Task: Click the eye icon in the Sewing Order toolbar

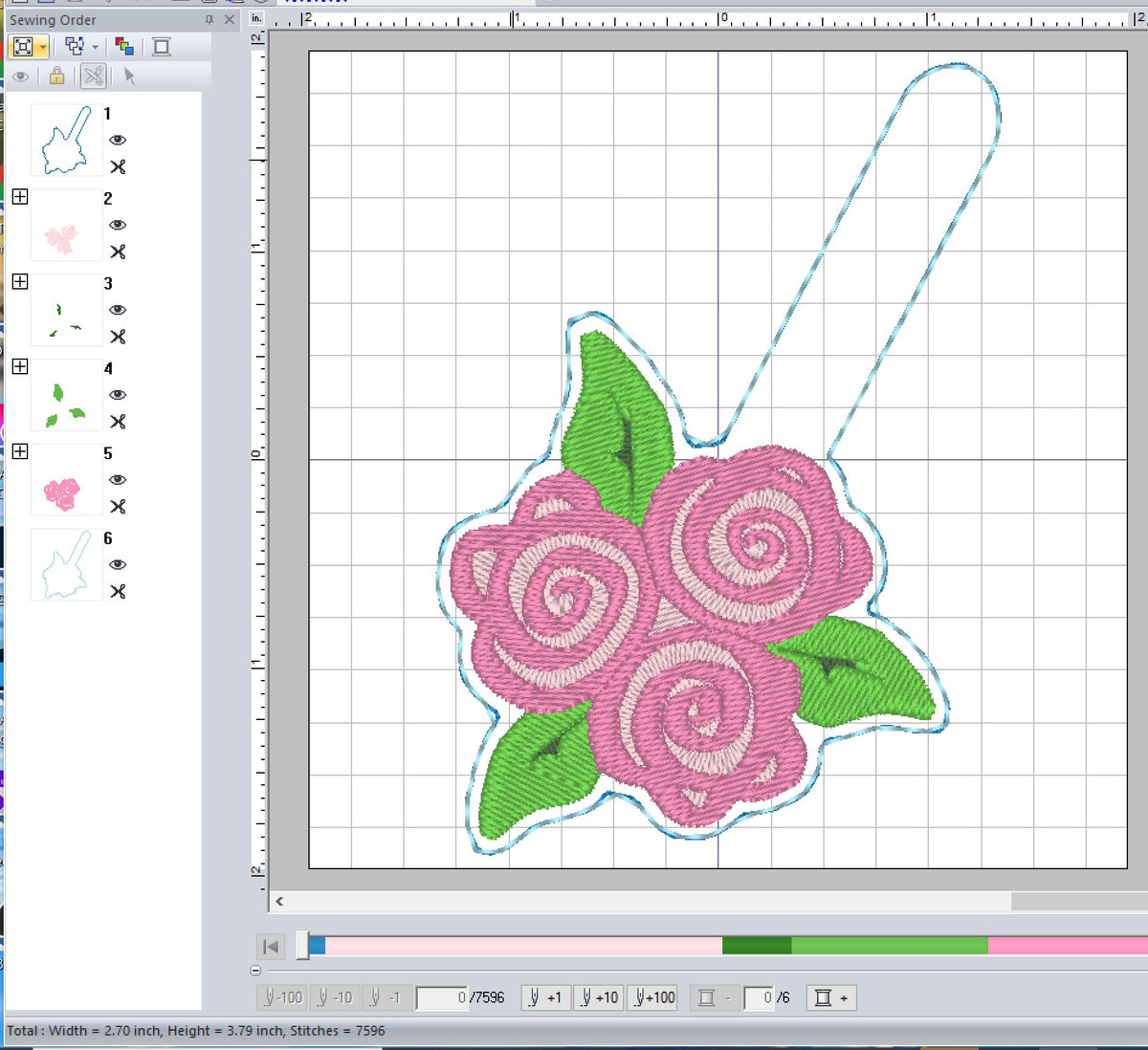Action: (x=21, y=77)
